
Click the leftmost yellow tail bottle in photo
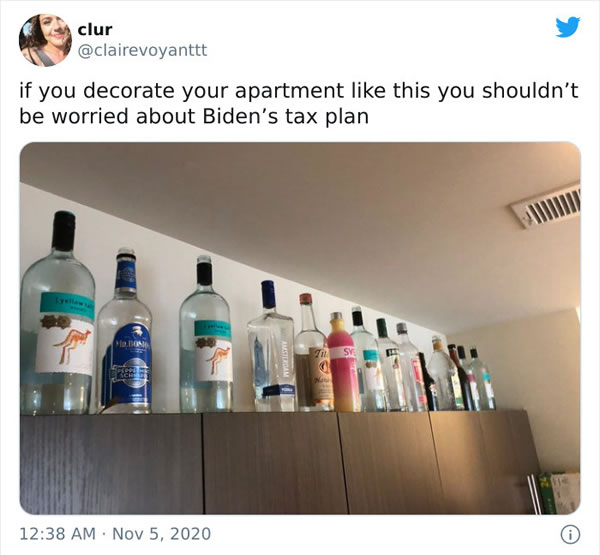coord(57,313)
